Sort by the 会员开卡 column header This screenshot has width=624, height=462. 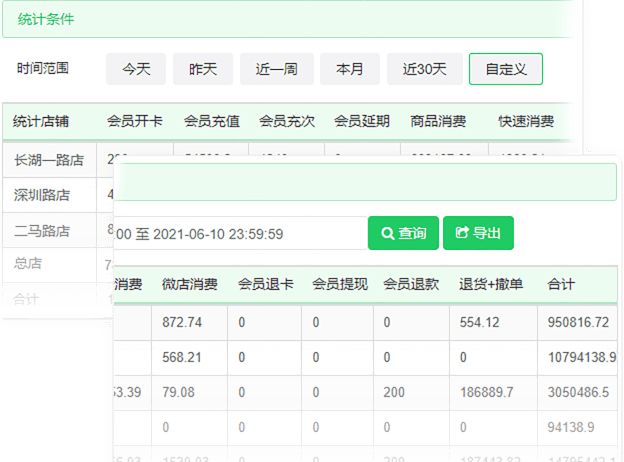click(x=135, y=122)
